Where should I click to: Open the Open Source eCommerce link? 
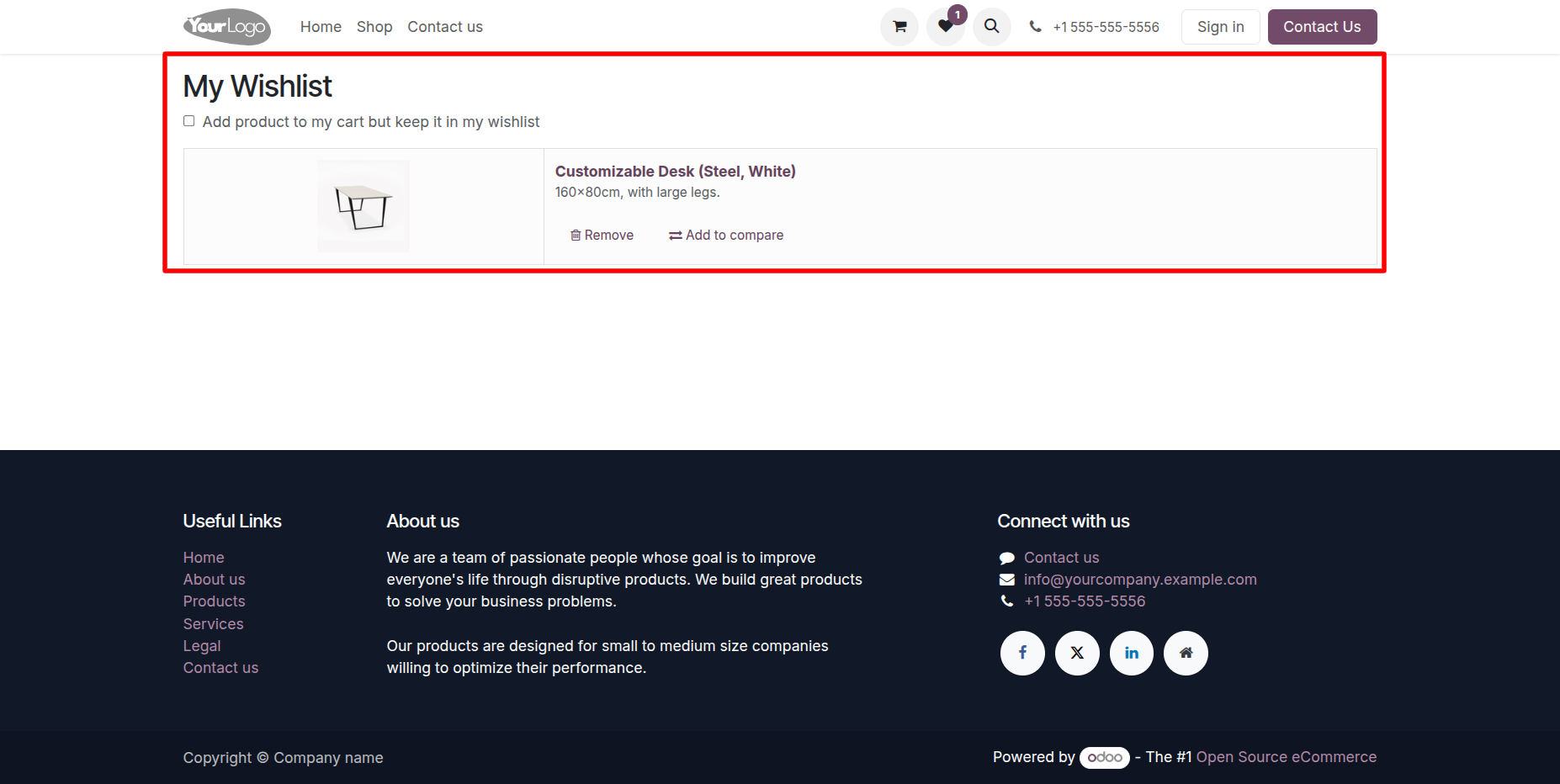1287,757
